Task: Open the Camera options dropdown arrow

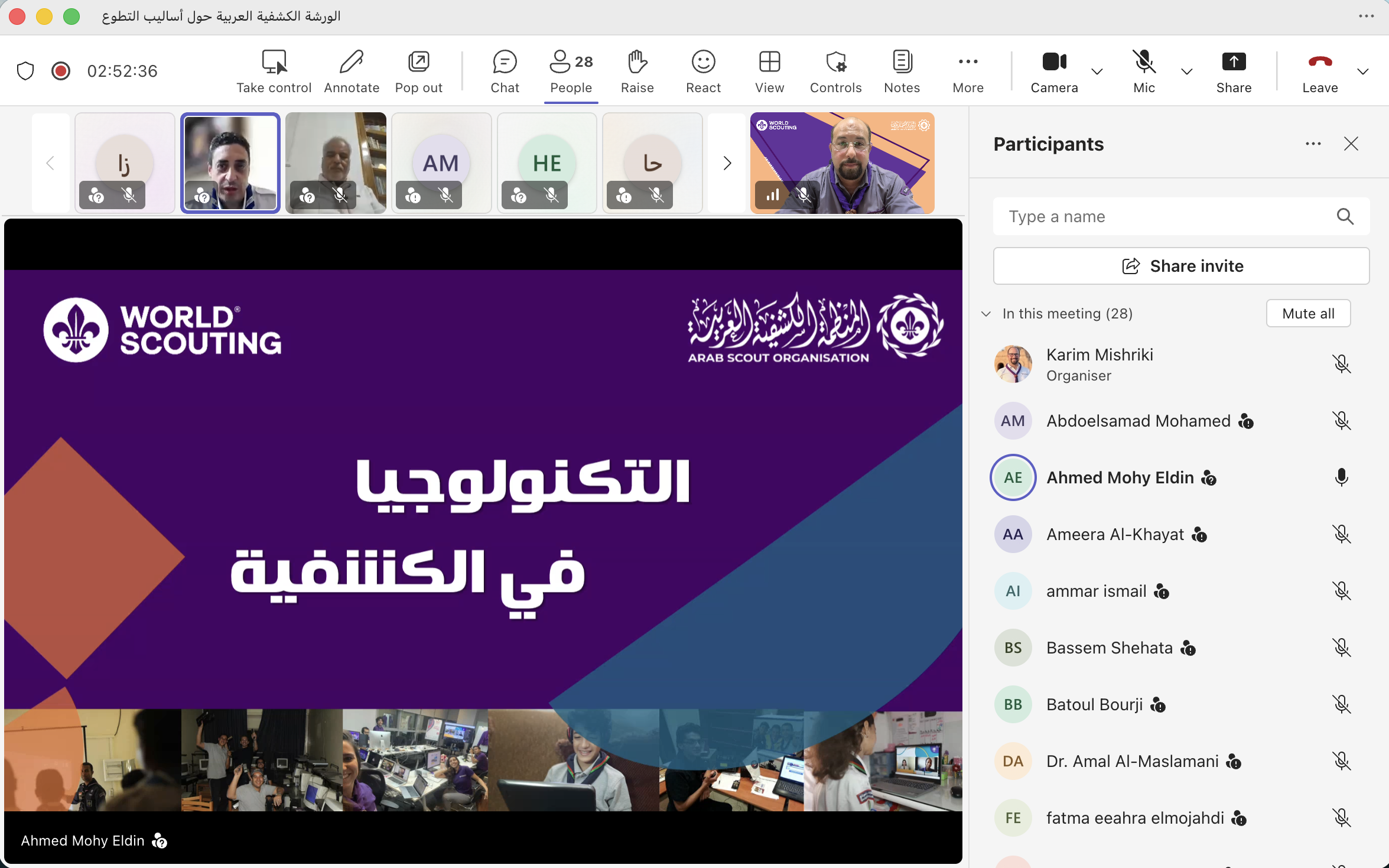Action: 1097,71
